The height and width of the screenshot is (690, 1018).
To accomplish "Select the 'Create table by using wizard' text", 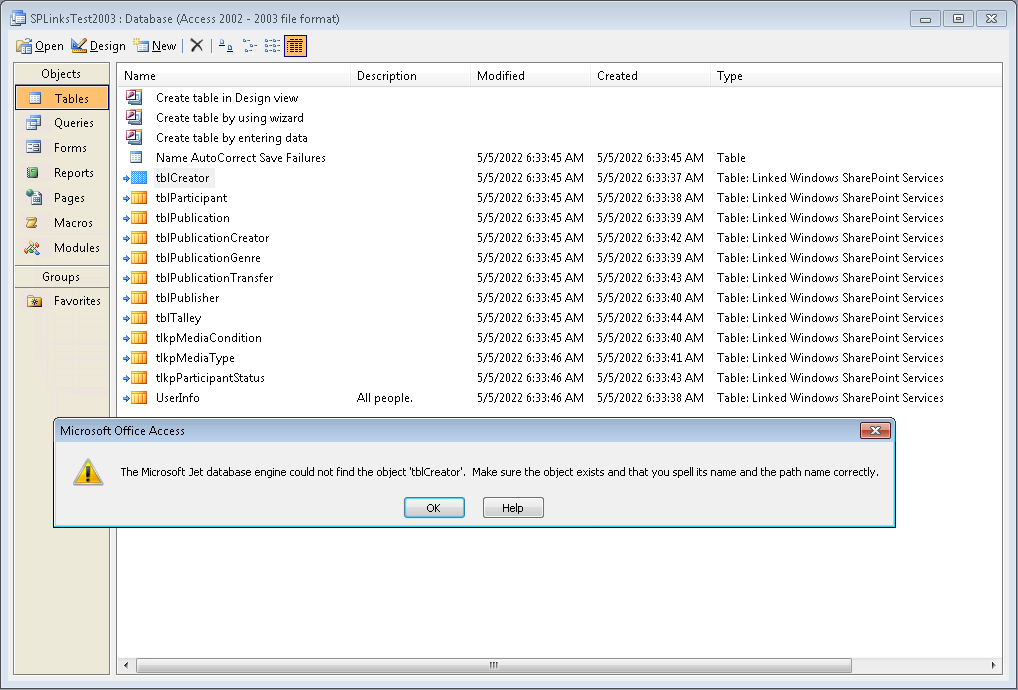I will click(x=230, y=118).
